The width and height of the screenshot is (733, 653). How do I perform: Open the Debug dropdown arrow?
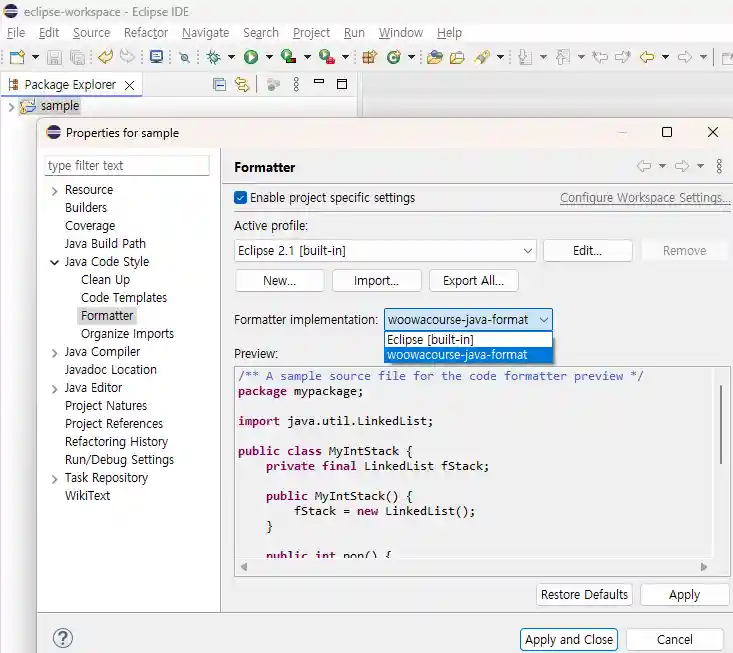pyautogui.click(x=231, y=57)
